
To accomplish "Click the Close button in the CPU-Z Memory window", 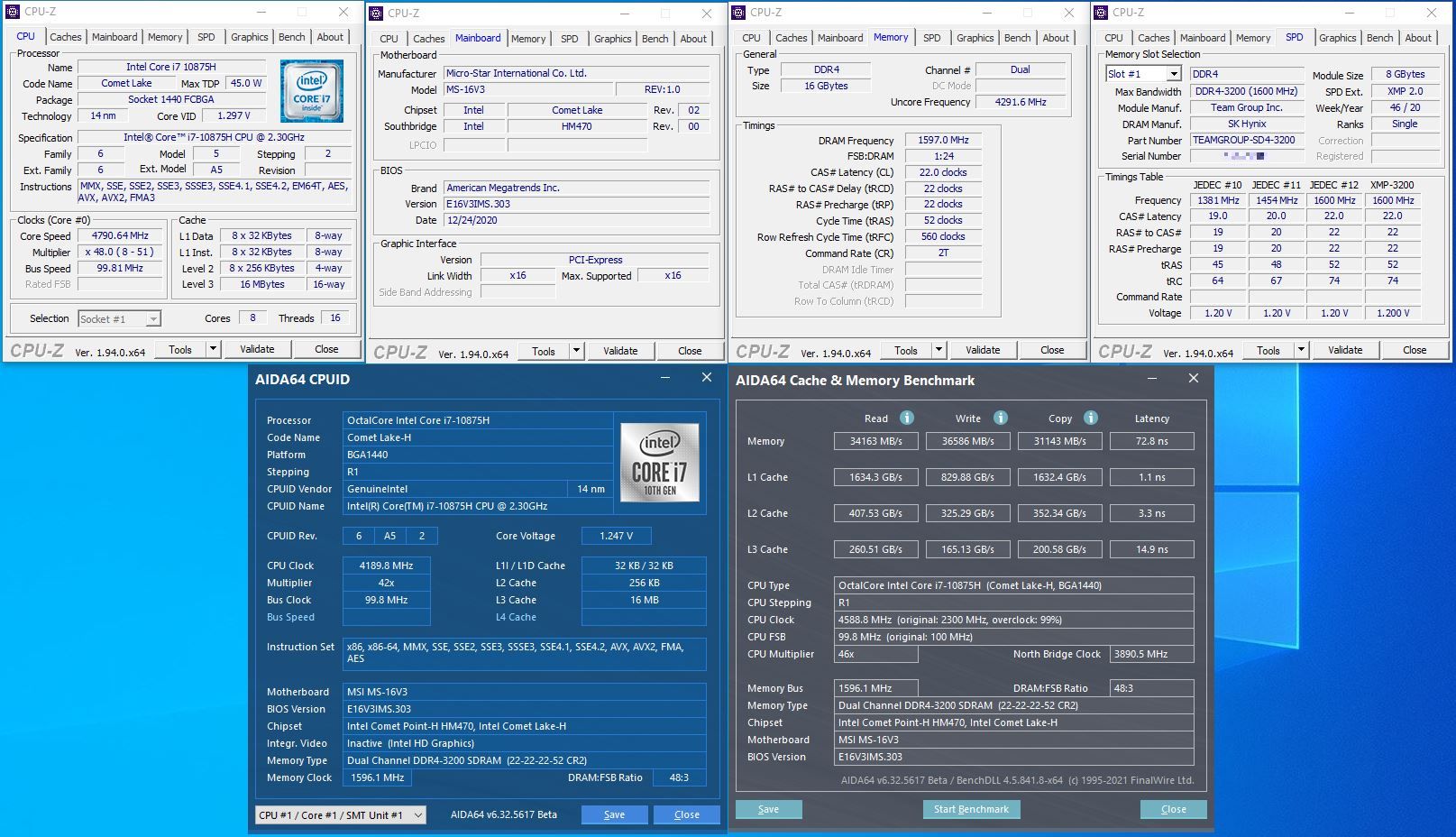I will (1052, 350).
